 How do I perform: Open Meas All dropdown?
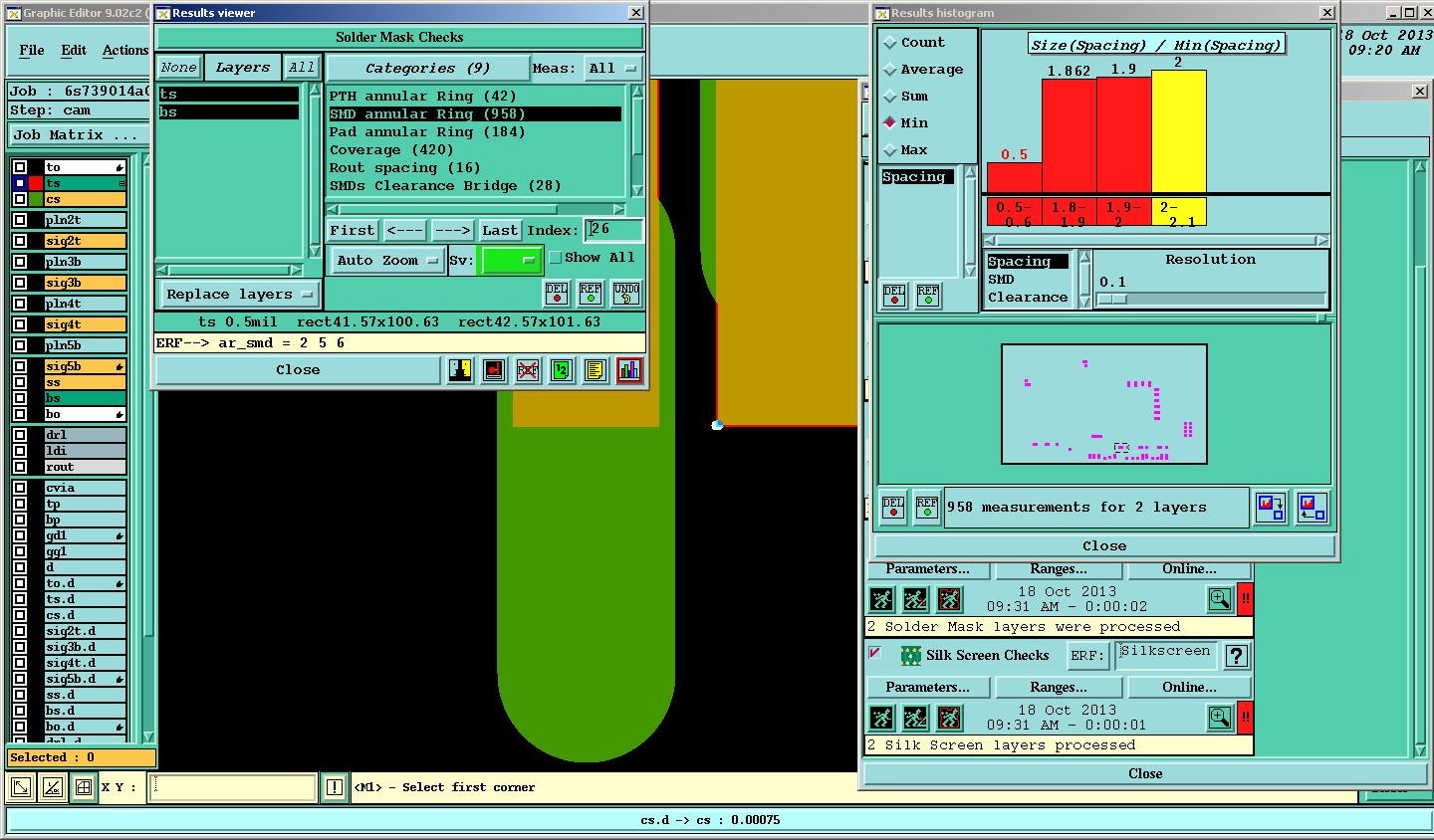point(612,69)
